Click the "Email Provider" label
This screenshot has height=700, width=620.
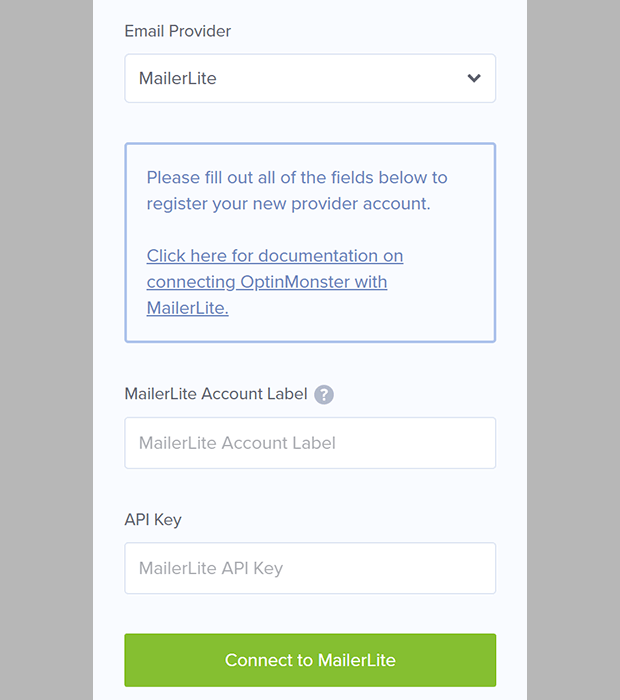coord(178,31)
